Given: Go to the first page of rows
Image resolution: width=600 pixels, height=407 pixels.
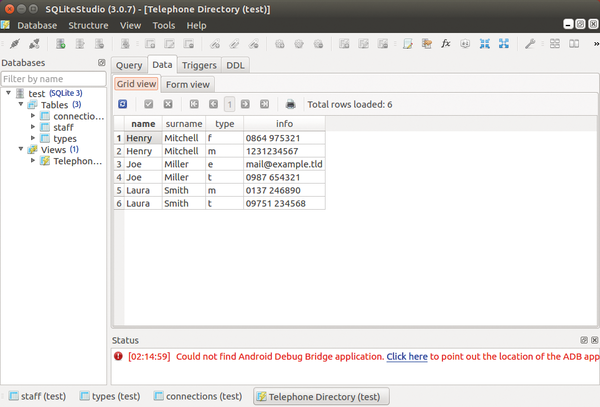Looking at the screenshot, I should 194,104.
